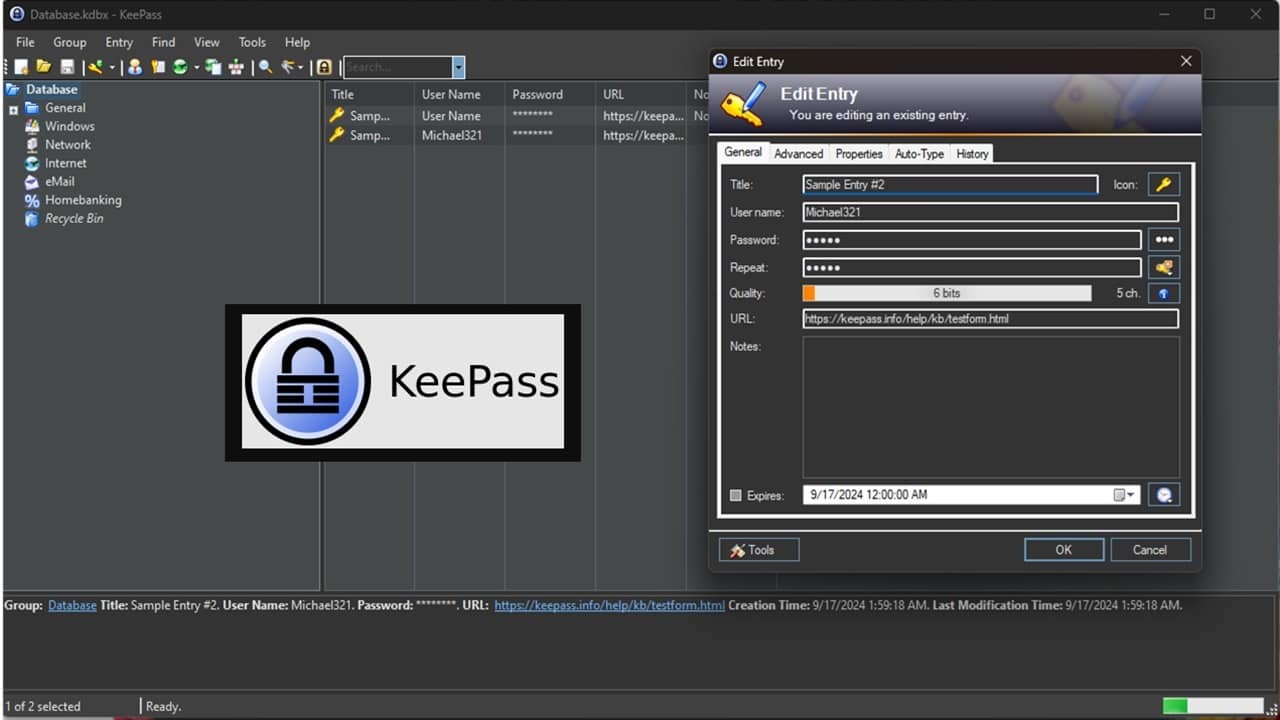Synchronize the database with the green globe icon
The width and height of the screenshot is (1280, 720).
click(182, 67)
